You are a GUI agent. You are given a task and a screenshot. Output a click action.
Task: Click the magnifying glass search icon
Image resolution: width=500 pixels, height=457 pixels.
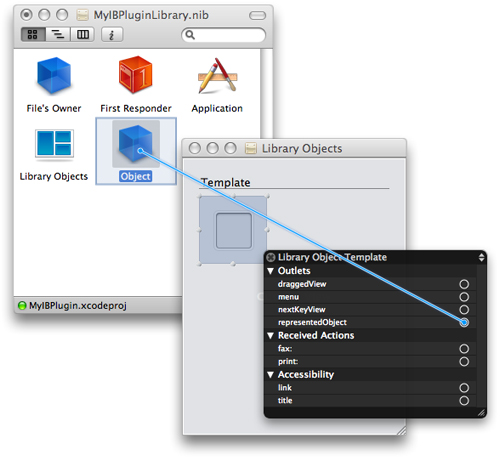[x=190, y=35]
